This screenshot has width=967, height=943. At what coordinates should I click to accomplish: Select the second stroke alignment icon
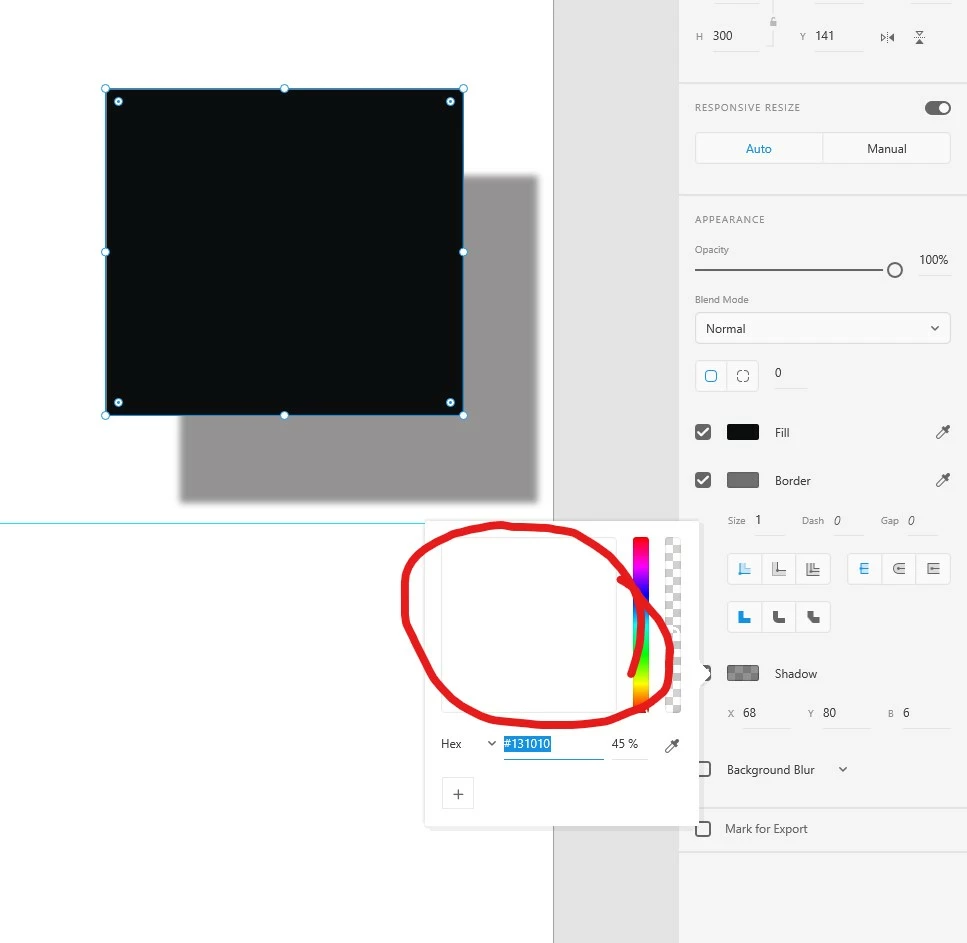779,569
